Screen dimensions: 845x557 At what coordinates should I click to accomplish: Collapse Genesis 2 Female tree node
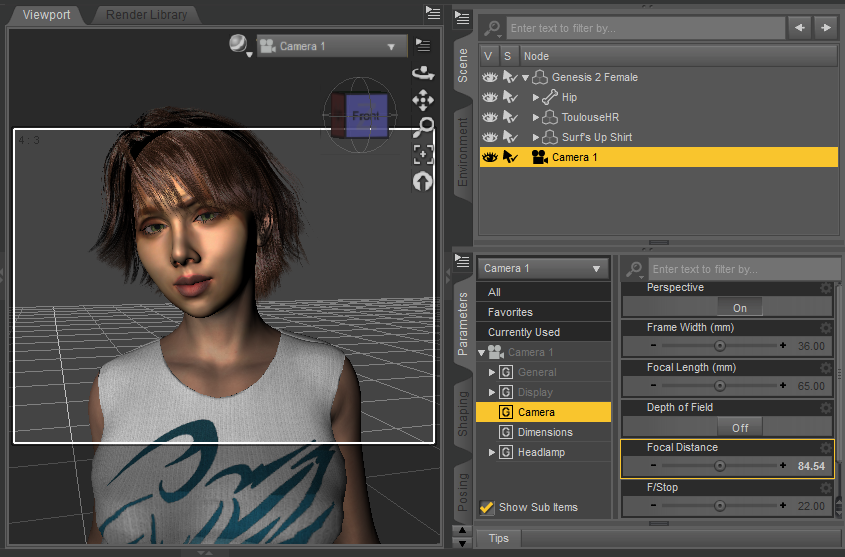[x=525, y=78]
